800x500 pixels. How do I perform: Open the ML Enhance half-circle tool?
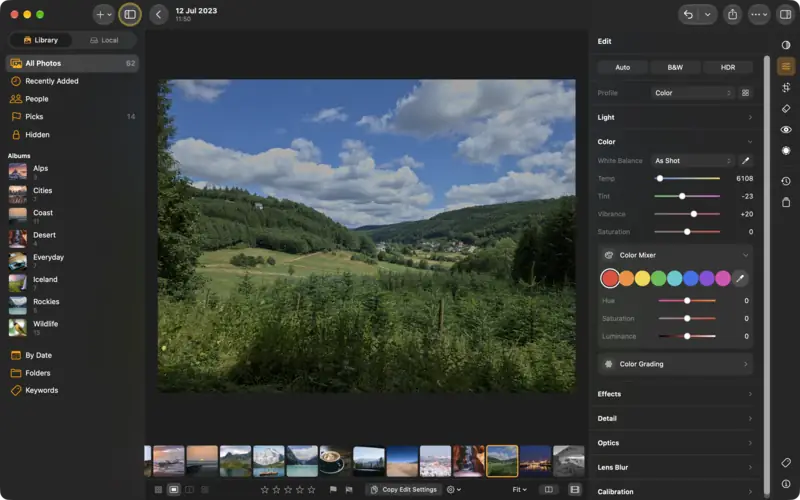786,45
